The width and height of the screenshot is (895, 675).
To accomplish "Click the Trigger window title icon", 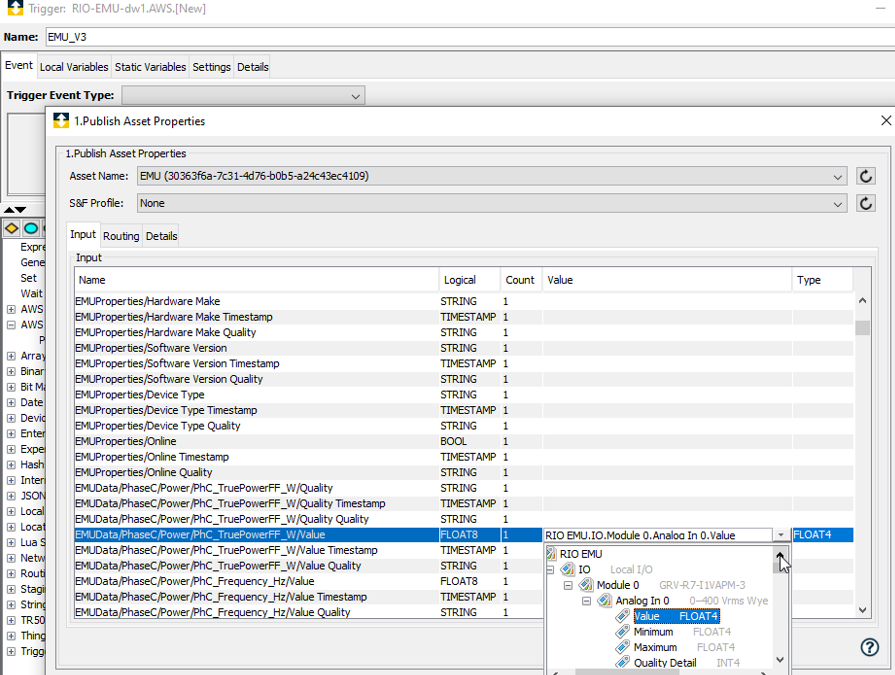I will click(x=15, y=8).
